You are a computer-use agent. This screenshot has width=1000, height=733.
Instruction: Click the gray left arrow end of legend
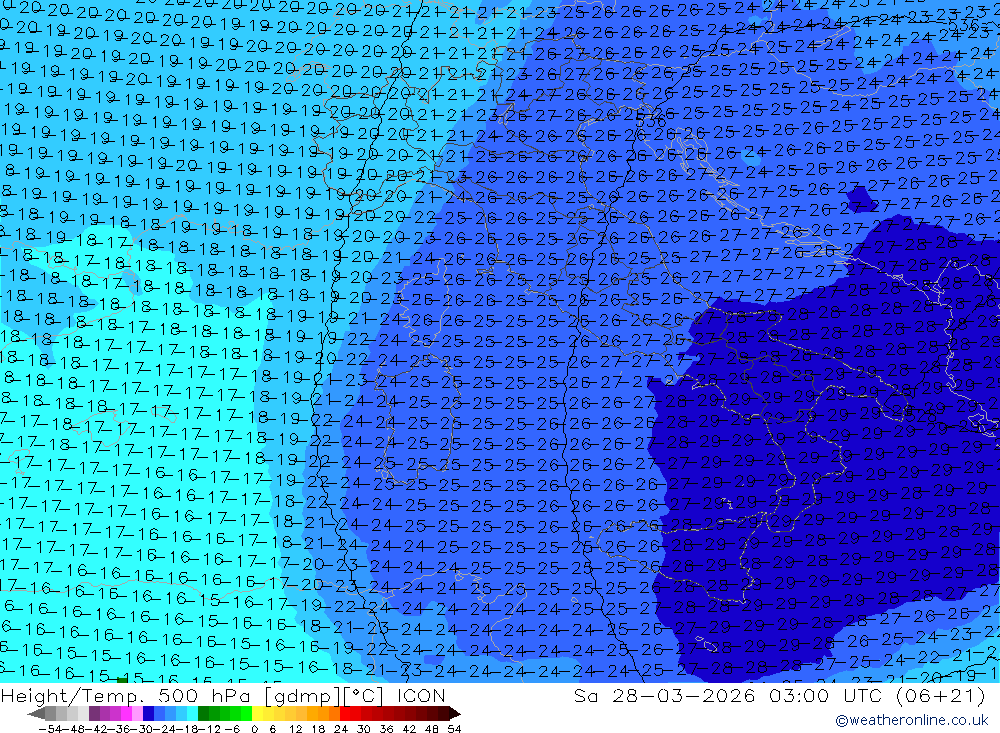[36, 714]
